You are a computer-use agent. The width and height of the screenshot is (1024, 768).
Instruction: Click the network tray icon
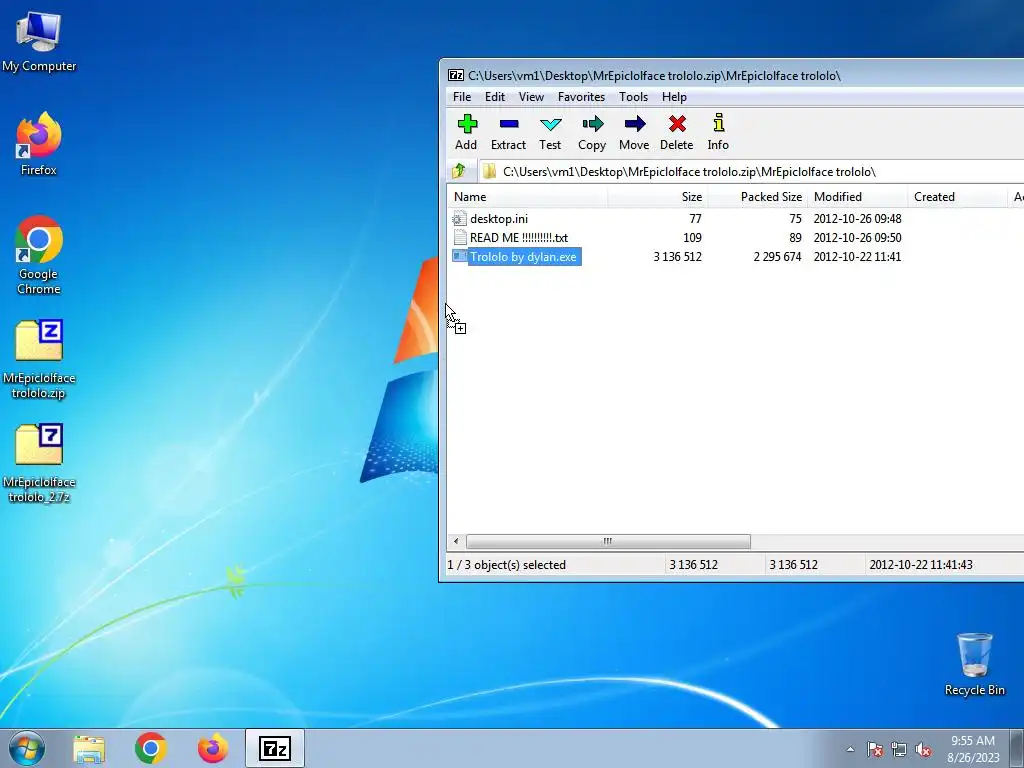(x=899, y=750)
